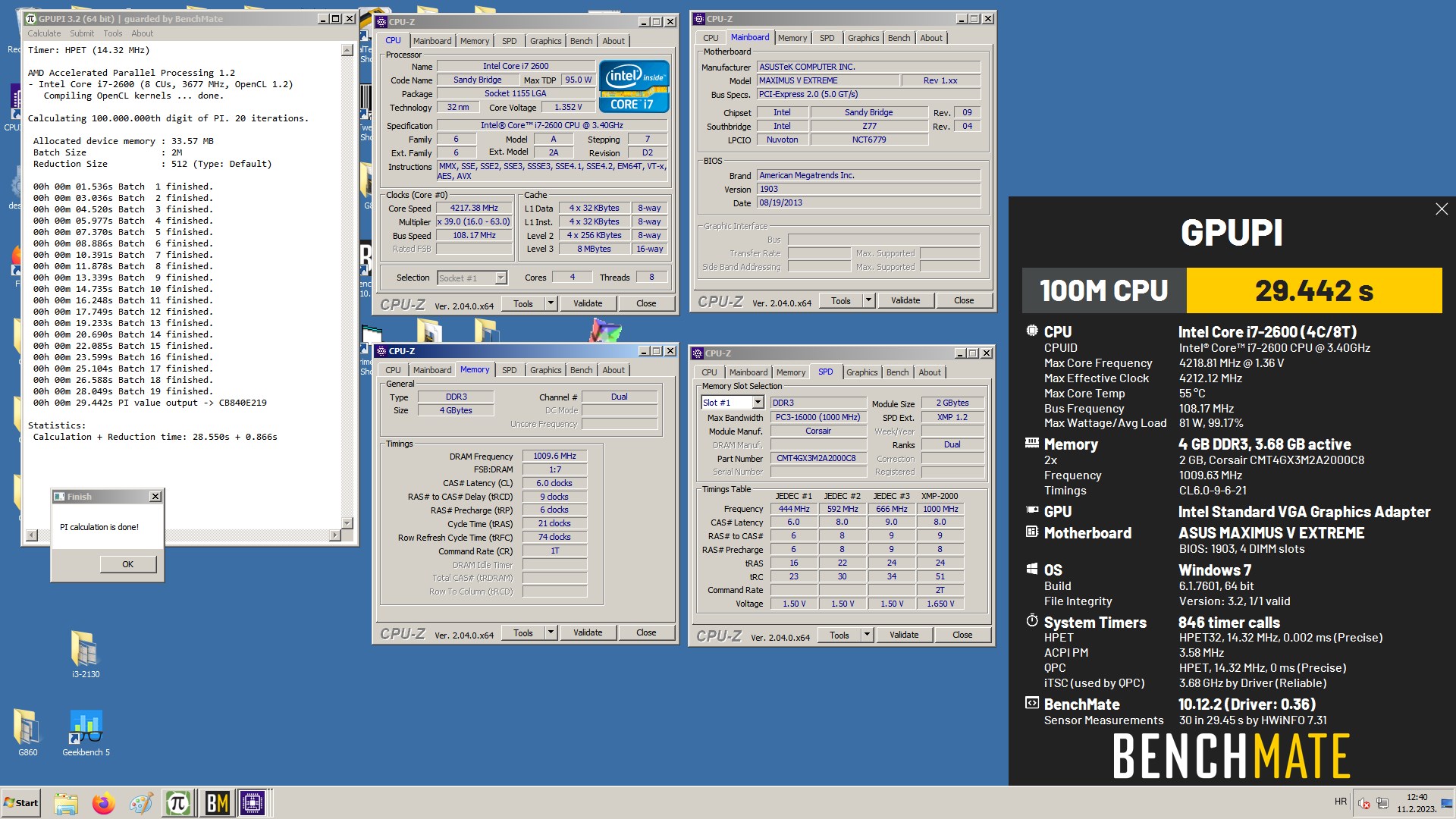
Task: Expand Tools arrow in Mainboard window
Action: 868,300
